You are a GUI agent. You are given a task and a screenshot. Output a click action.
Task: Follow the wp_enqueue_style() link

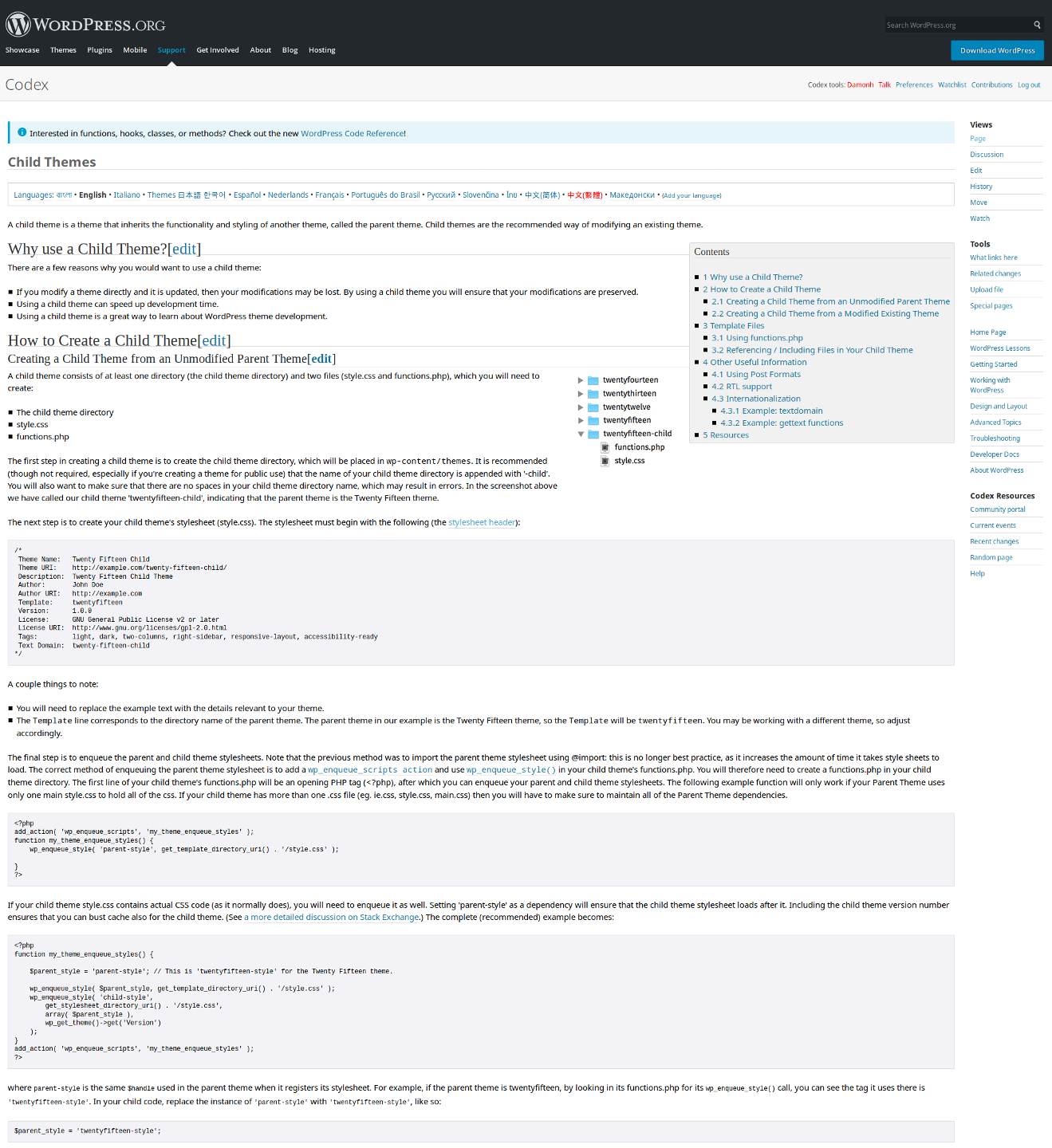point(511,770)
